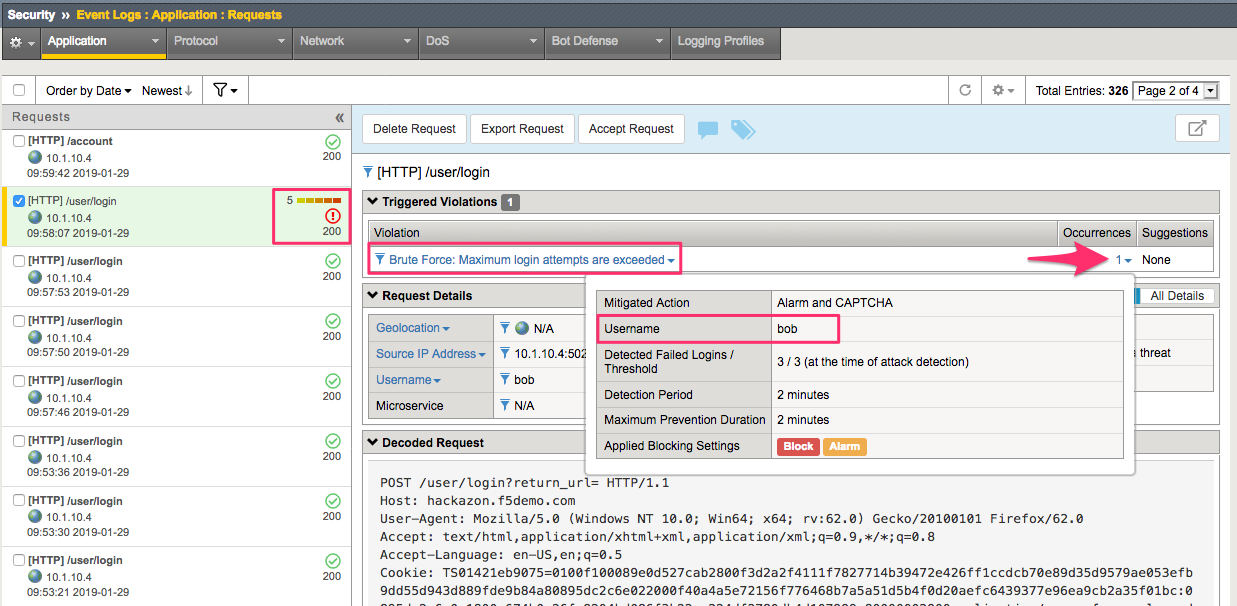Expand the Order by Date dropdown
This screenshot has height=606, width=1237.
pyautogui.click(x=89, y=90)
